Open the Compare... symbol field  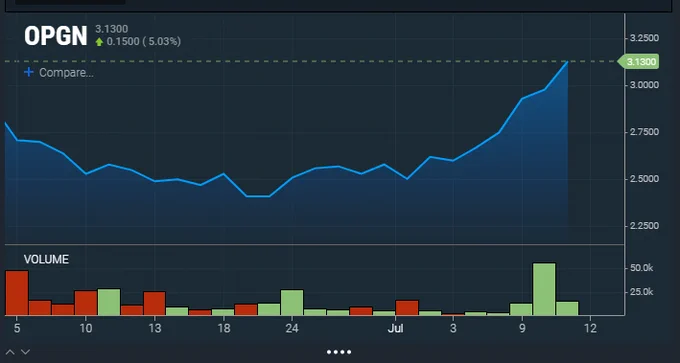(66, 72)
